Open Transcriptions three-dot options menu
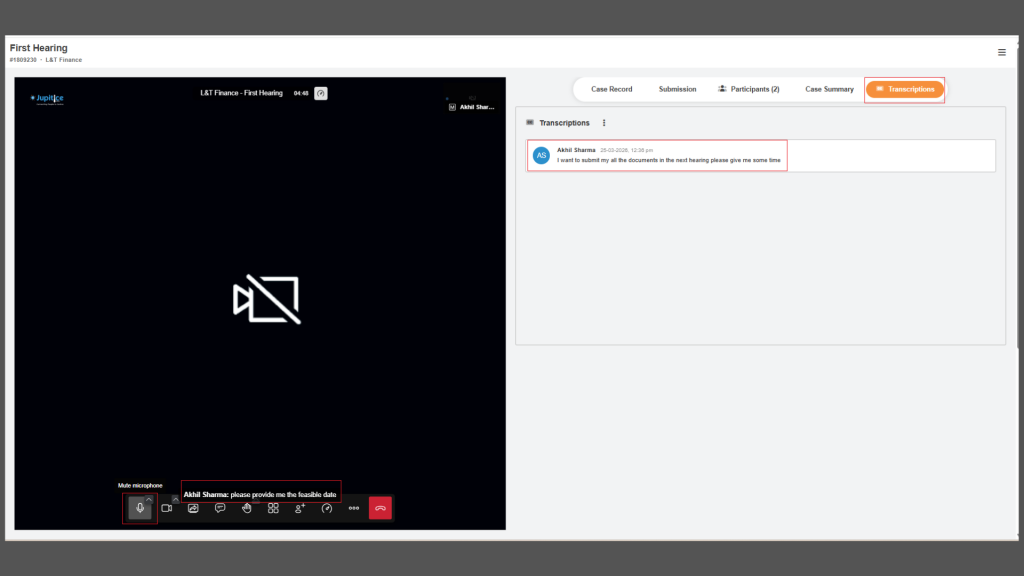 pyautogui.click(x=604, y=123)
